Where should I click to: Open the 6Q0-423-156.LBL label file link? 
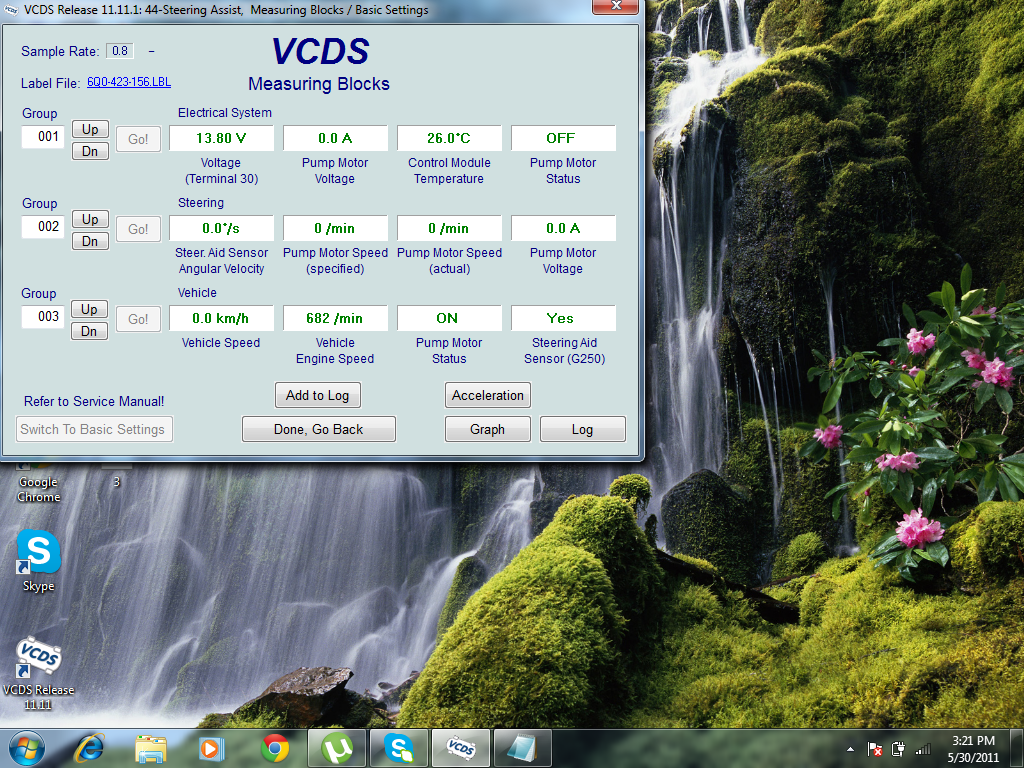click(x=129, y=83)
